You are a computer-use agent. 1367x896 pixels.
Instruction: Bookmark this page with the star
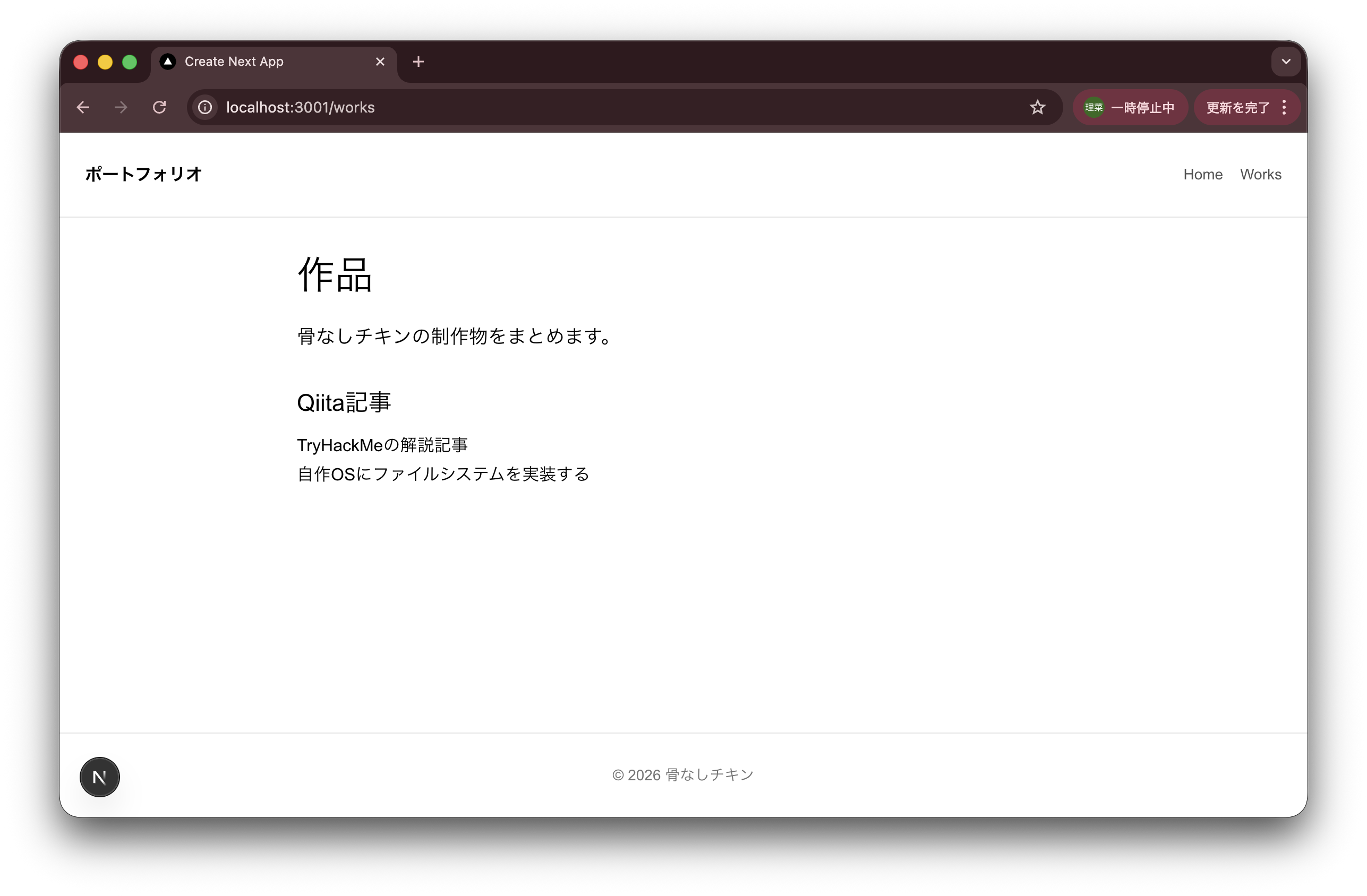click(1037, 107)
